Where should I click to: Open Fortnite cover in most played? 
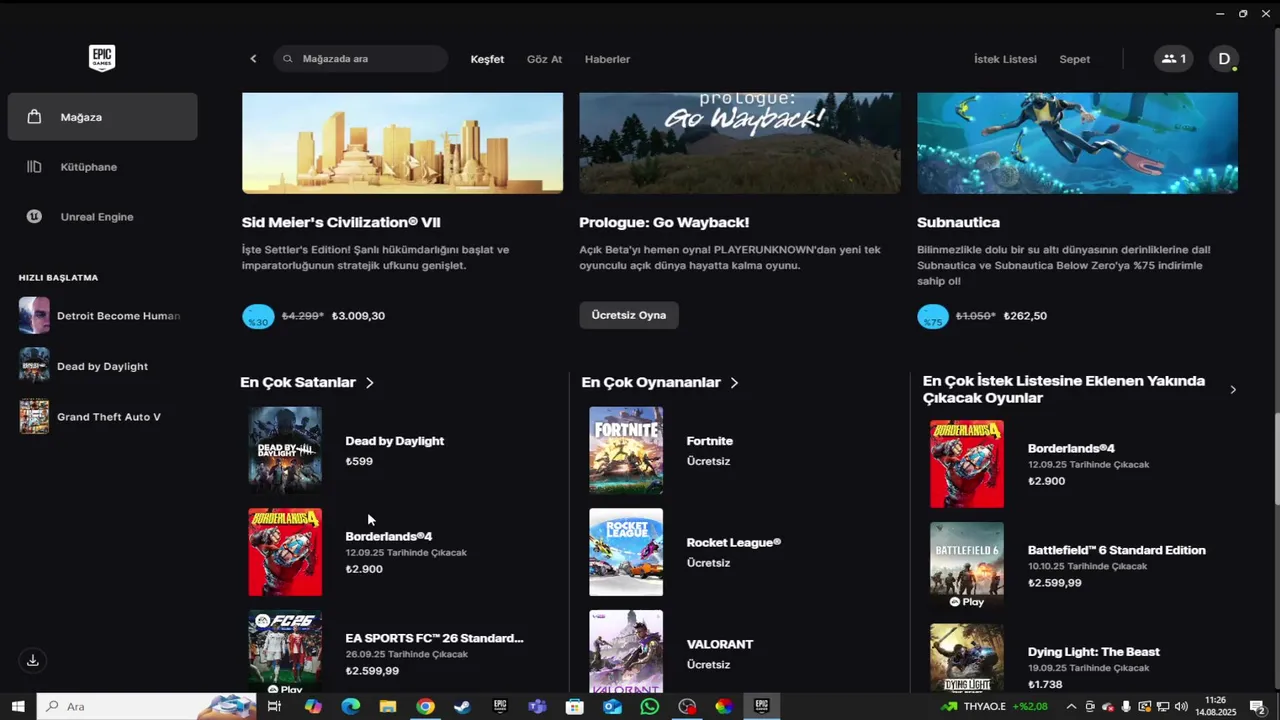coord(626,450)
